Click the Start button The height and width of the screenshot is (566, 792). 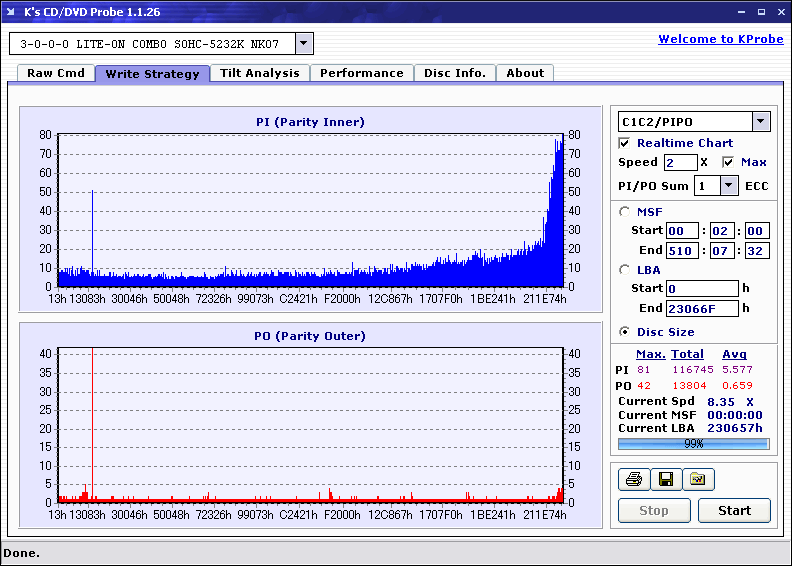(x=734, y=510)
